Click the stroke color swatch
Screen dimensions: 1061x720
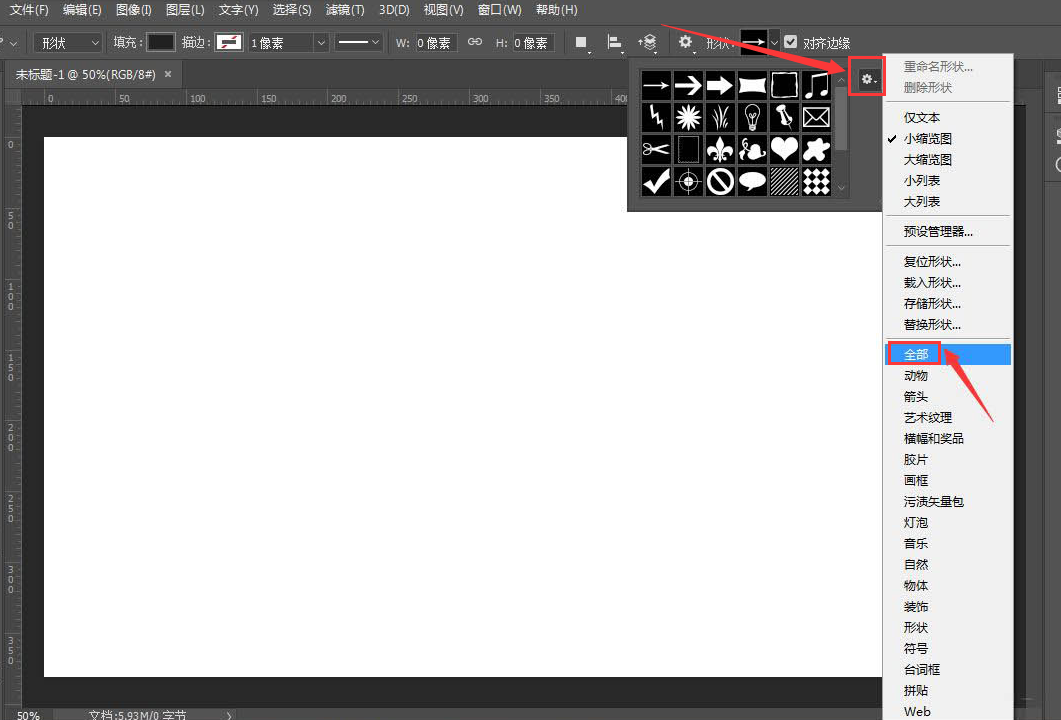tap(229, 42)
